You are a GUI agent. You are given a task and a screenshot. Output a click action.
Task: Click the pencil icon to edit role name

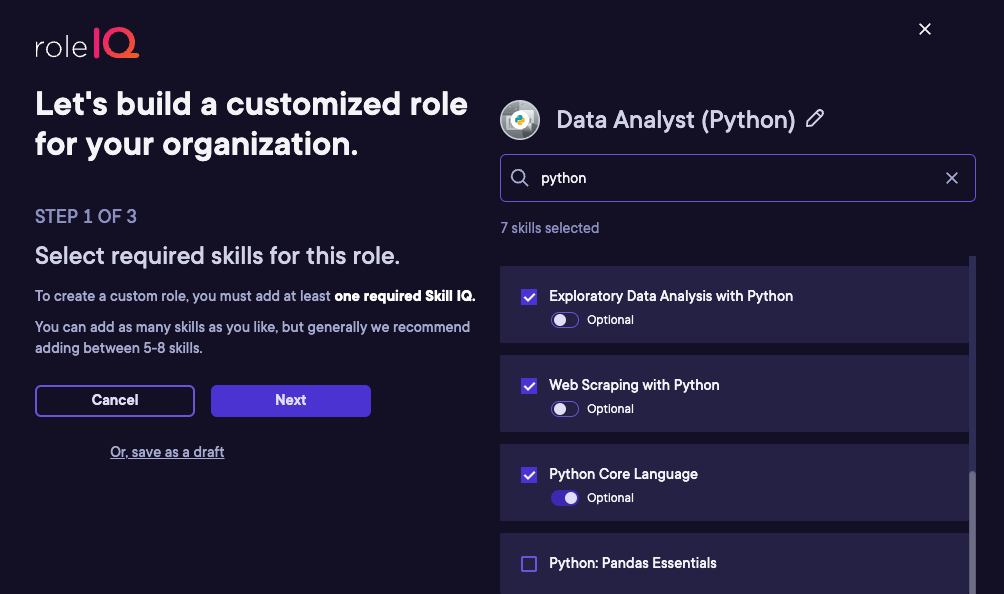coord(814,118)
